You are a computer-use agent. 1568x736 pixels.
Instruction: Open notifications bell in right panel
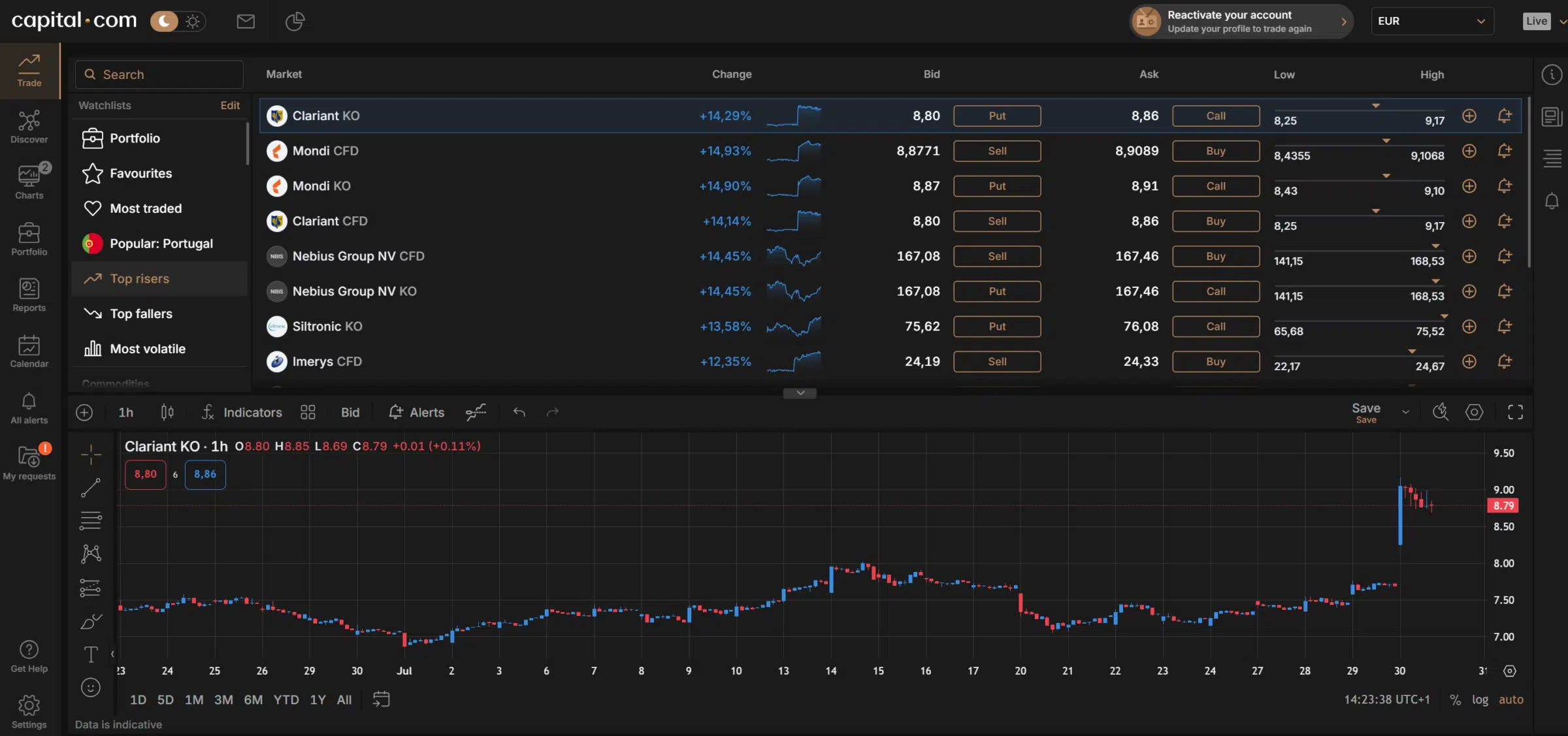(1552, 200)
